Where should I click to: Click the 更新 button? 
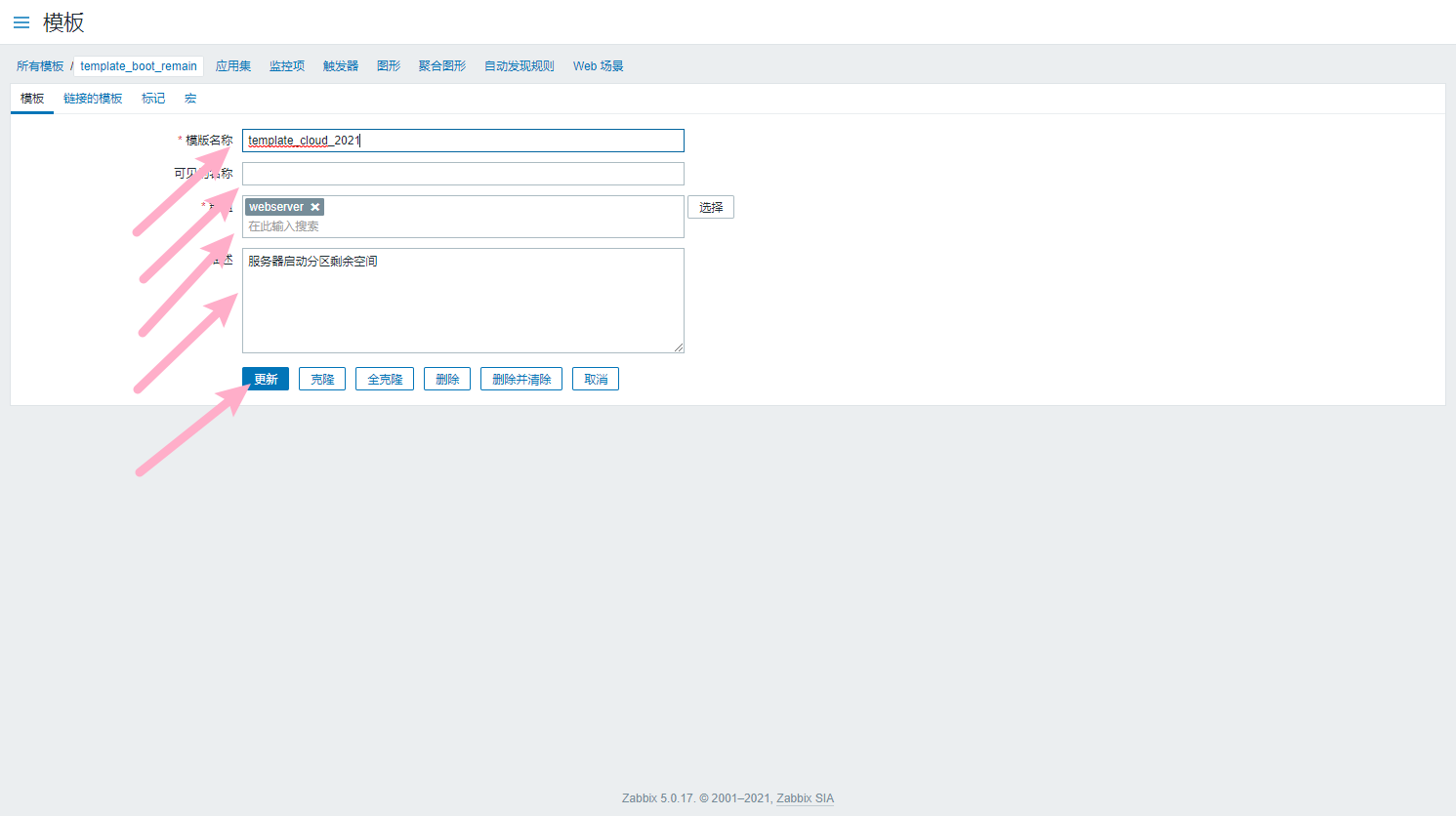pos(266,379)
